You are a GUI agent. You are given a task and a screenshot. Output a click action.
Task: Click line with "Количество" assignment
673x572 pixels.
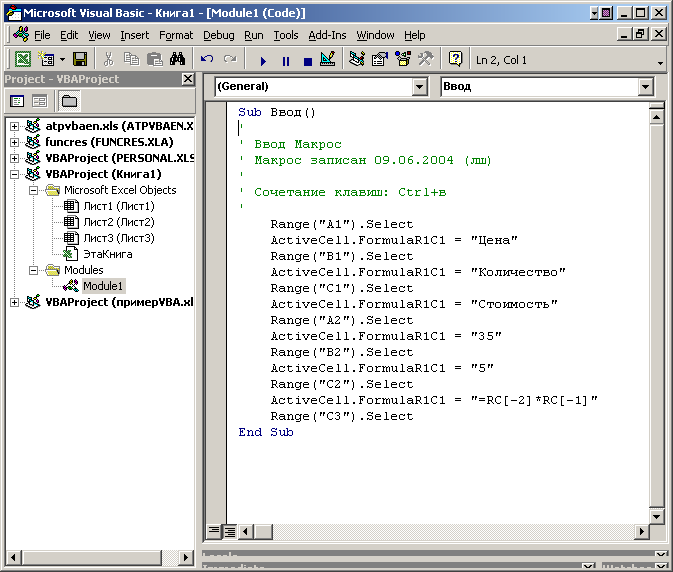(418, 272)
